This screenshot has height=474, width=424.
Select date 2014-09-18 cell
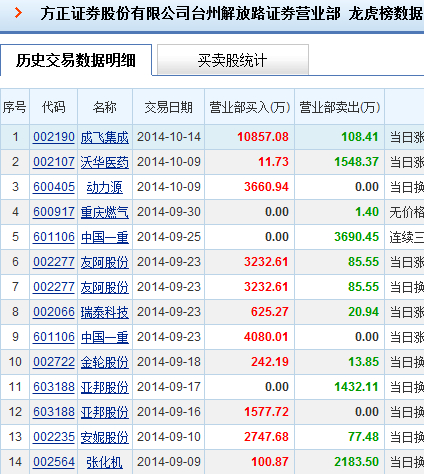pos(169,362)
